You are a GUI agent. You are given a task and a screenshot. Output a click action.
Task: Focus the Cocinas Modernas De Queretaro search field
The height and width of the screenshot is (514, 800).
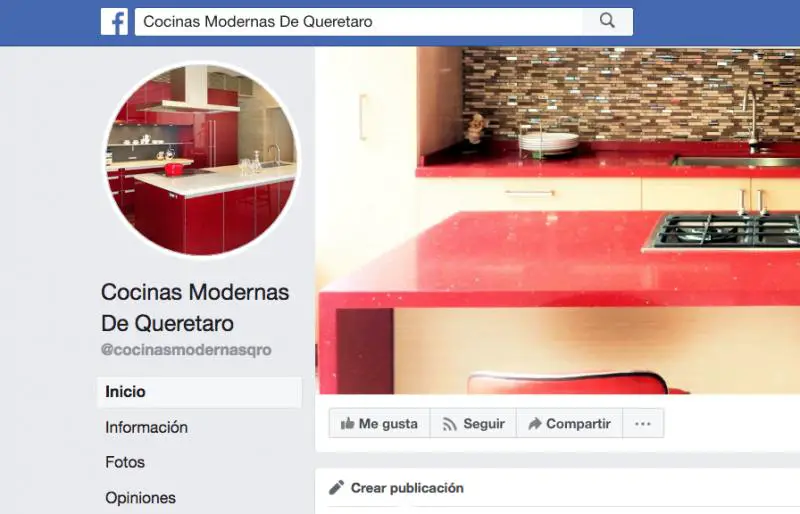pos(358,21)
